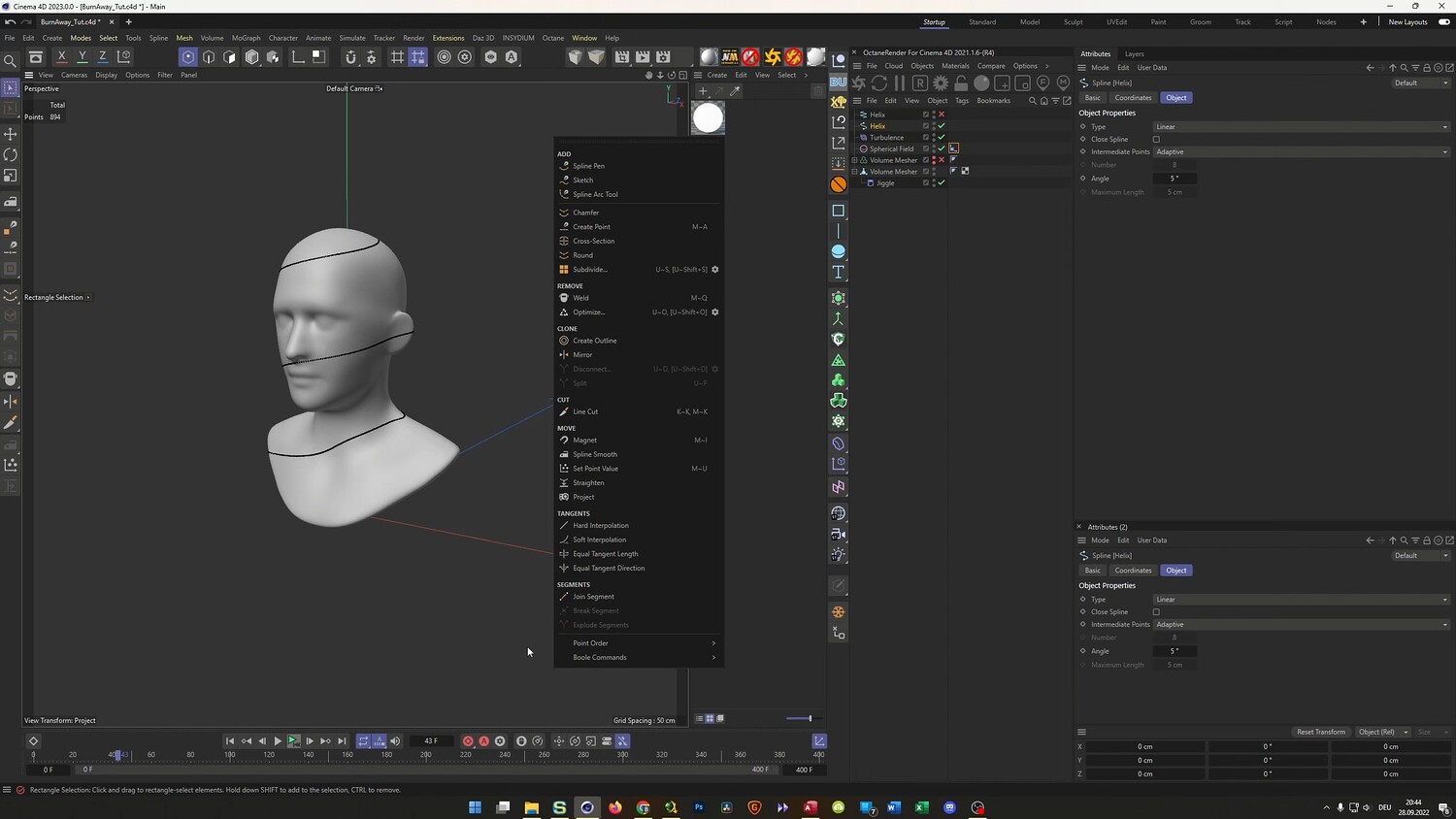Expand the first Volume Mesher tree node
1456x819 pixels.
click(855, 160)
